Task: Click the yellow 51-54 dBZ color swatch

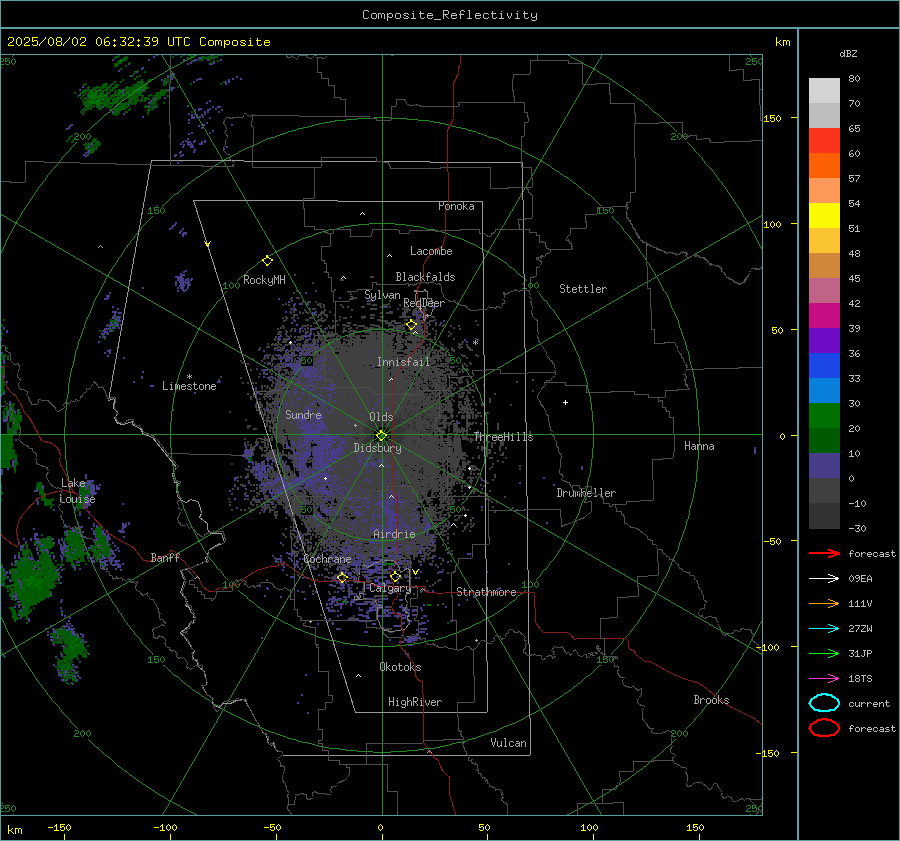Action: (824, 216)
